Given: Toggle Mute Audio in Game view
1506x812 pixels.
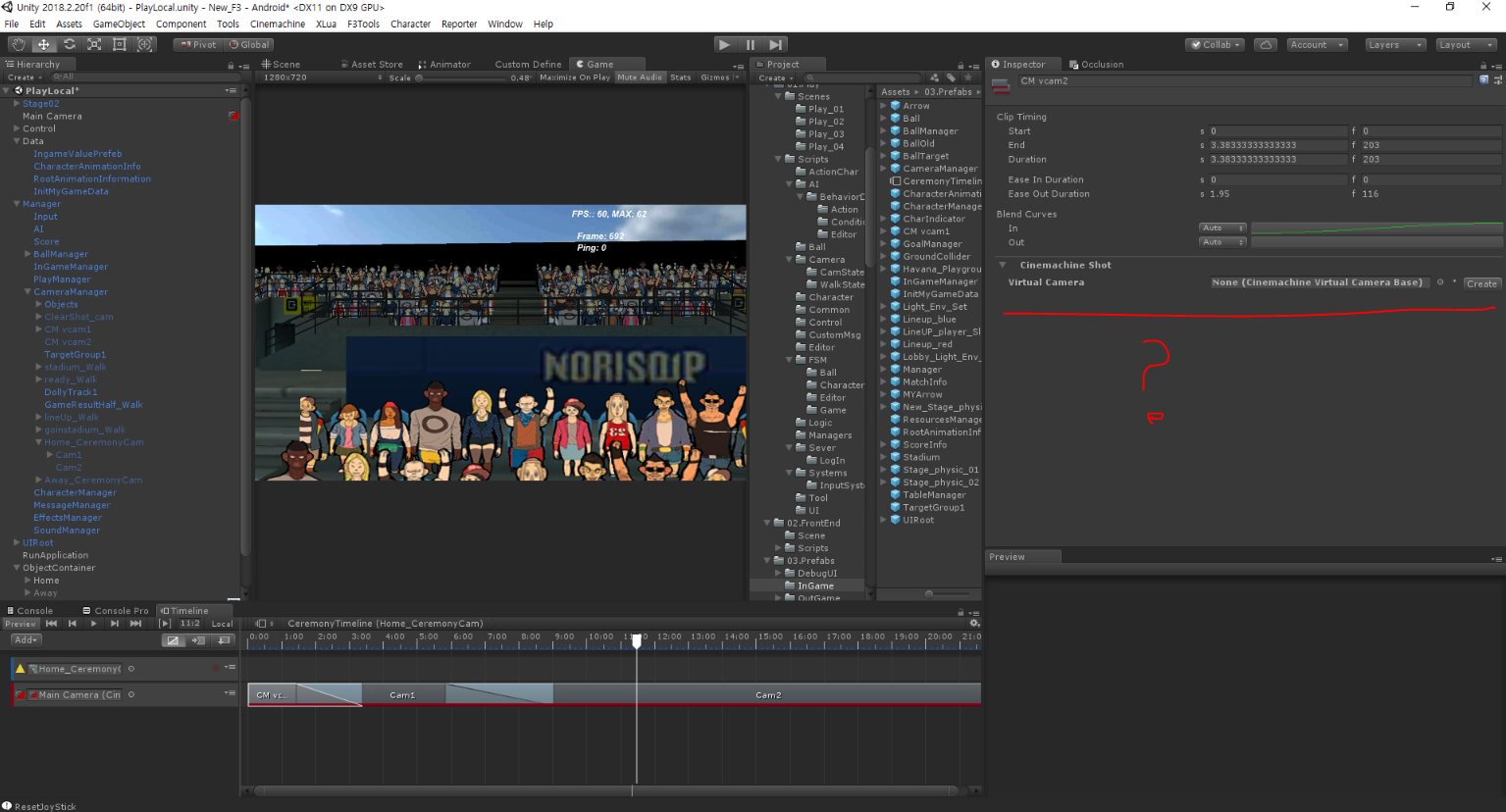Looking at the screenshot, I should 640,77.
